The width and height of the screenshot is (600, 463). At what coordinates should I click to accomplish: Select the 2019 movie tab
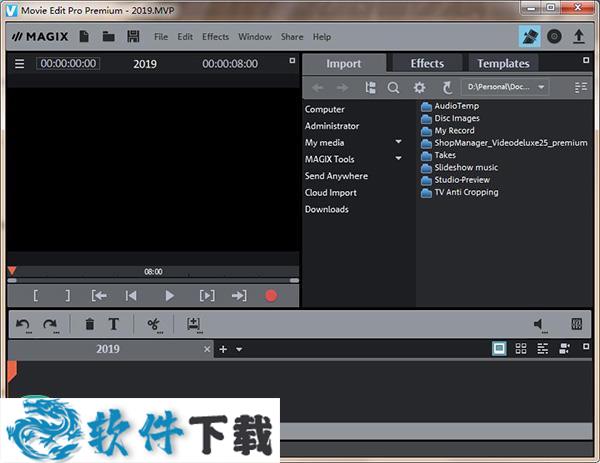click(x=108, y=349)
